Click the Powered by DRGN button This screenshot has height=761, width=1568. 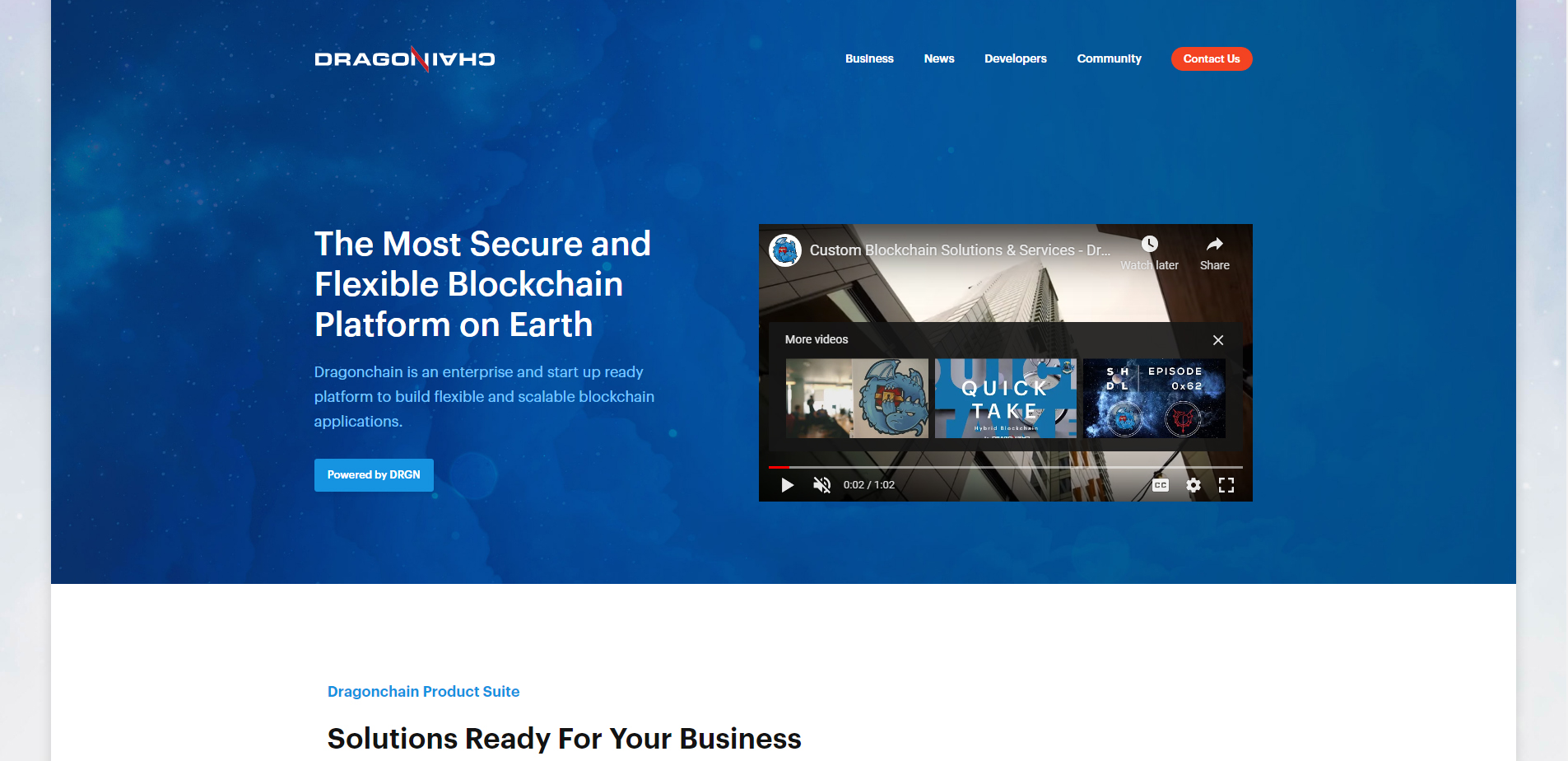click(374, 475)
